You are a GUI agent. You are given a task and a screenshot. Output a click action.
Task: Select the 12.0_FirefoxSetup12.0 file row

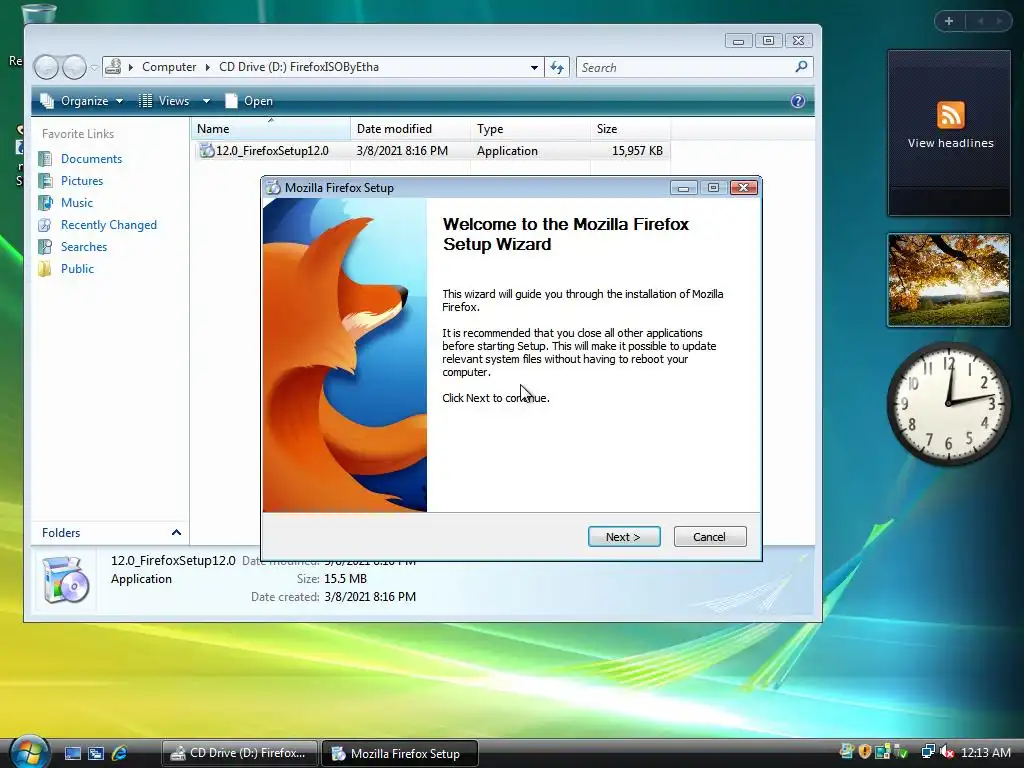pyautogui.click(x=432, y=151)
